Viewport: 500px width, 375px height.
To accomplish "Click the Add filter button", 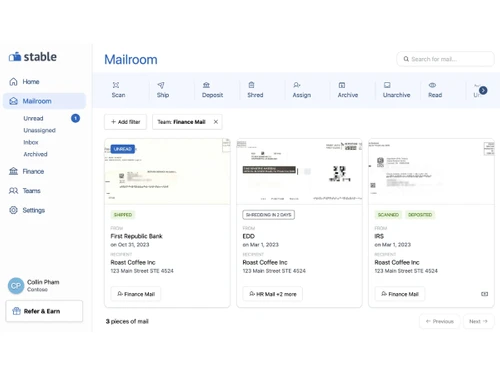I will click(x=125, y=122).
